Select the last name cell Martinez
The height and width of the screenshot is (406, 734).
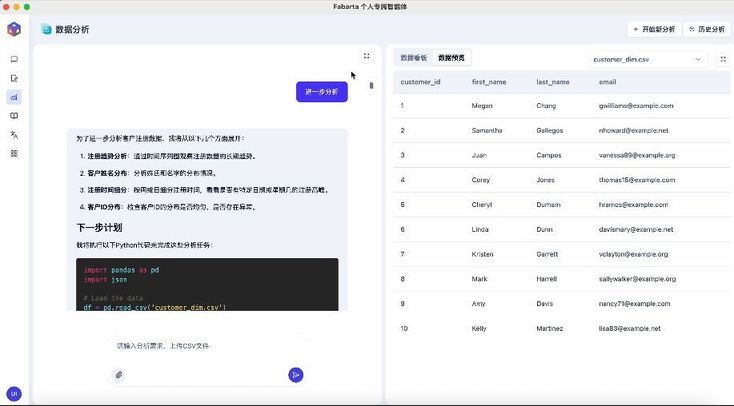[x=550, y=329]
